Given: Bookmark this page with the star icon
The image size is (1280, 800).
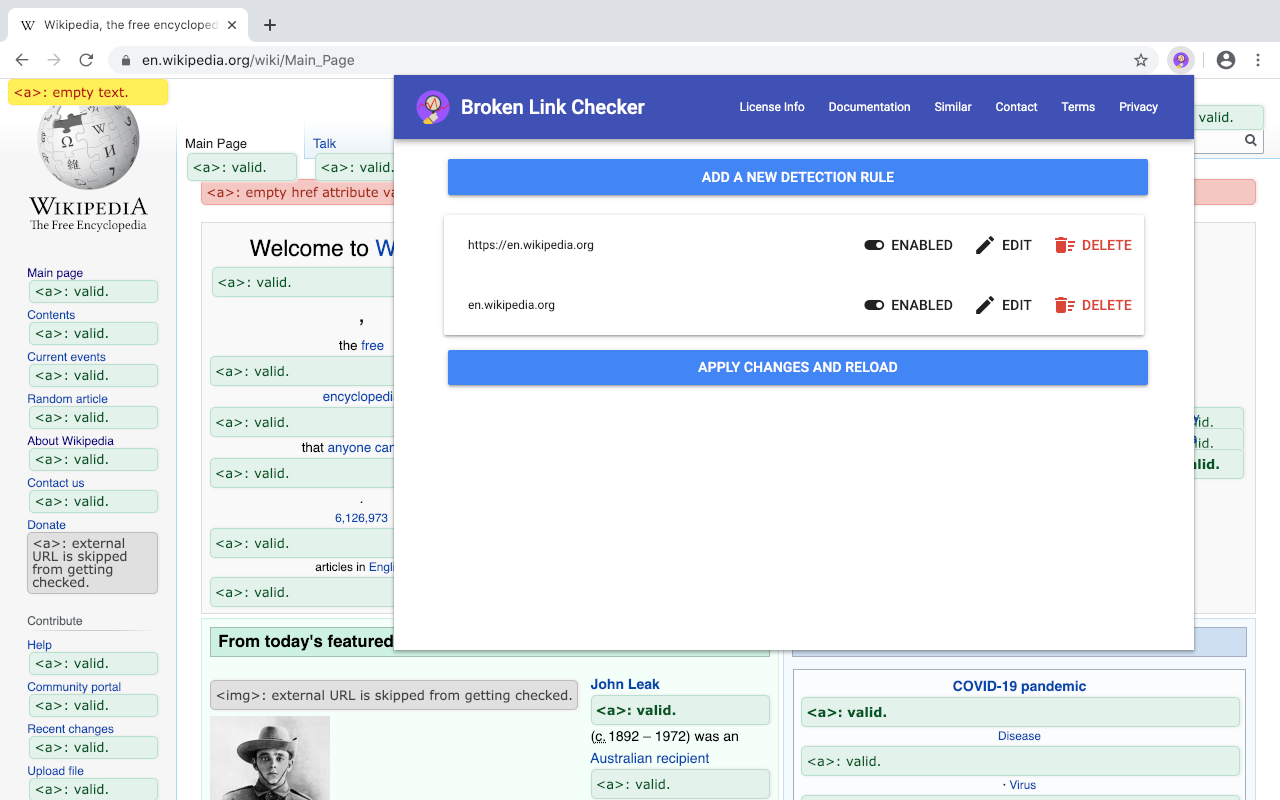Looking at the screenshot, I should (1141, 60).
